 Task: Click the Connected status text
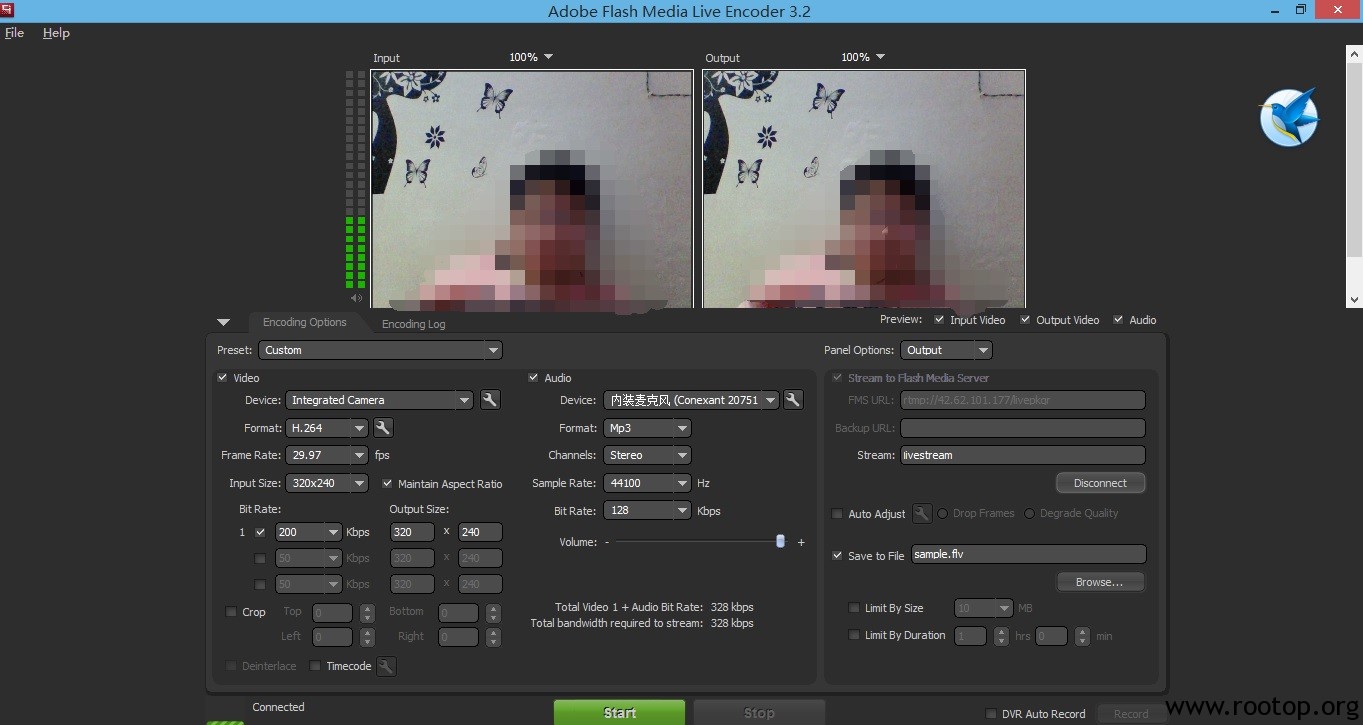278,707
